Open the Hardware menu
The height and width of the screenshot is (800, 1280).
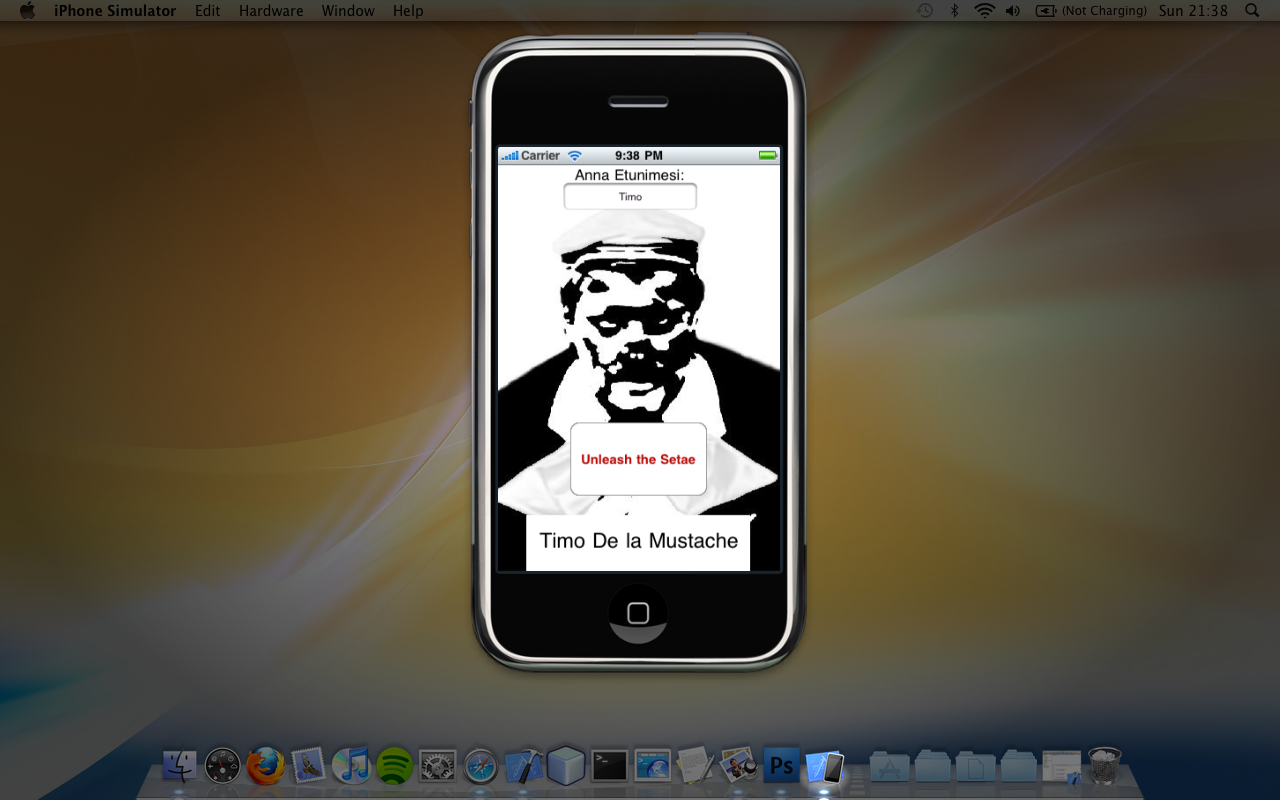(271, 11)
